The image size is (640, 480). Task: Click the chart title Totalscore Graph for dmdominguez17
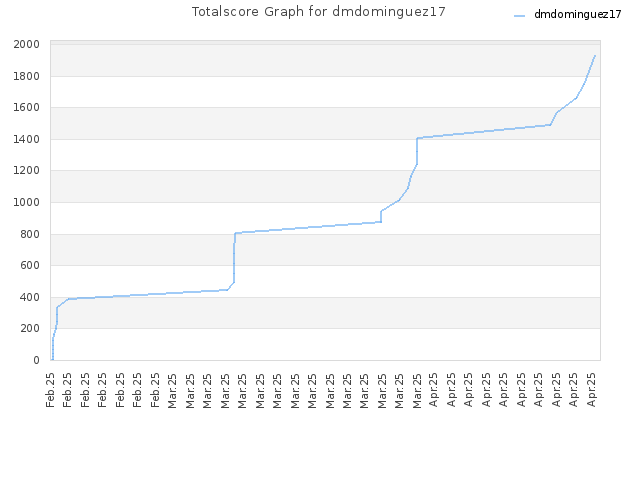point(318,11)
